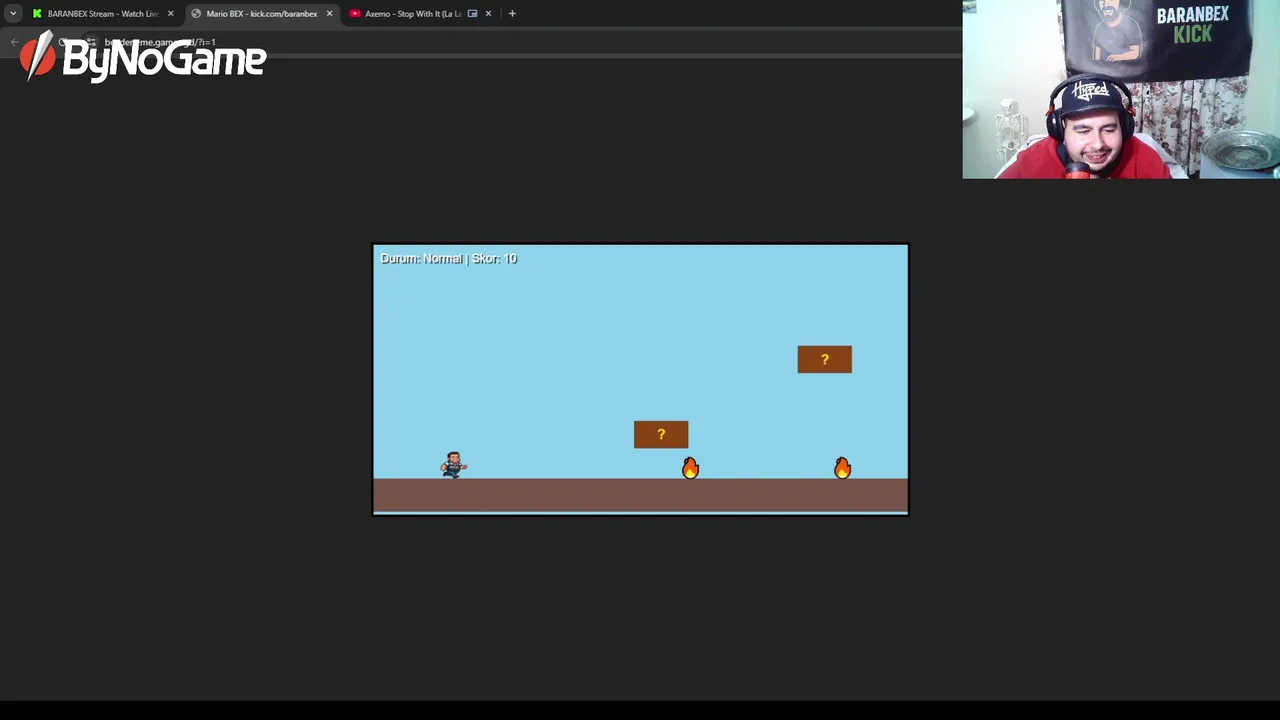The image size is (1280, 720).
Task: Go back with the browser back arrow
Action: tap(14, 42)
